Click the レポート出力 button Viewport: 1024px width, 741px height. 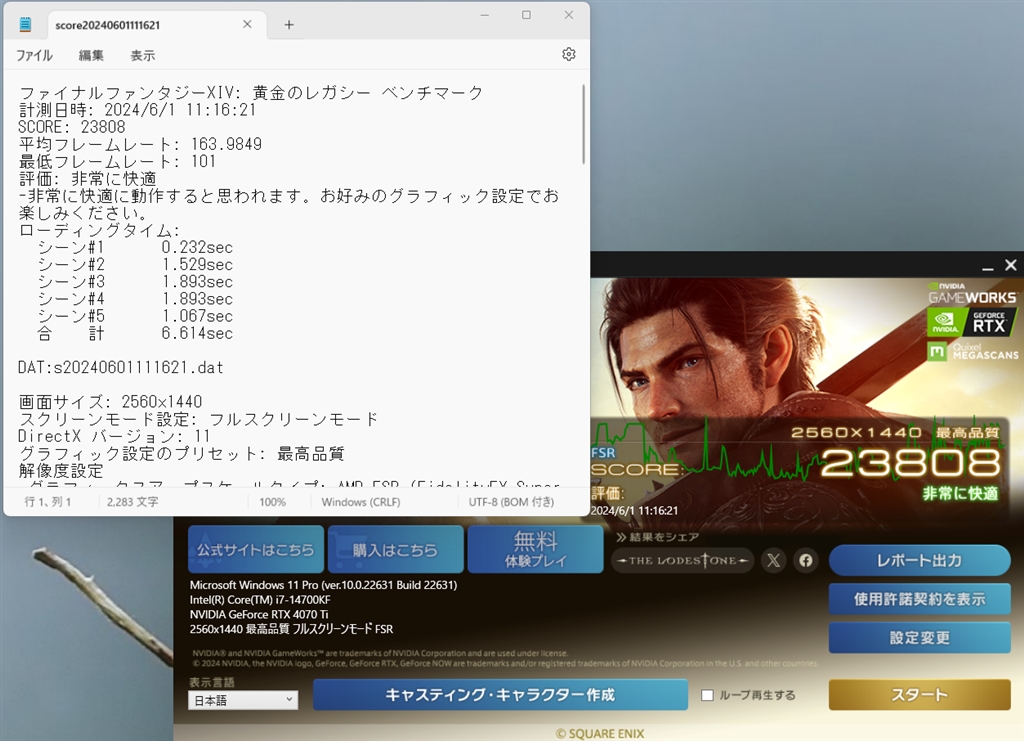pyautogui.click(x=919, y=560)
